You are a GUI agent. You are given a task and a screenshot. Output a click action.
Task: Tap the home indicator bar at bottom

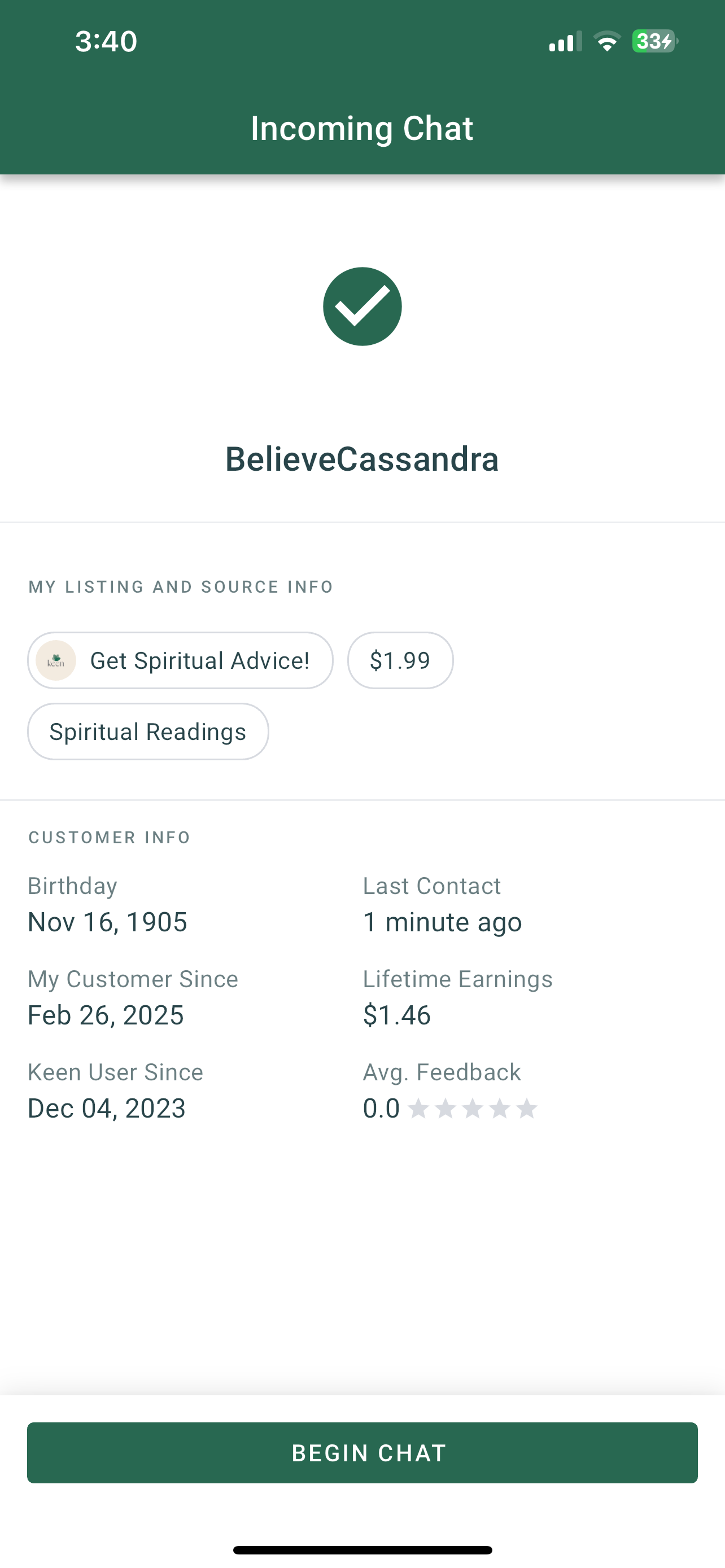(x=362, y=1550)
